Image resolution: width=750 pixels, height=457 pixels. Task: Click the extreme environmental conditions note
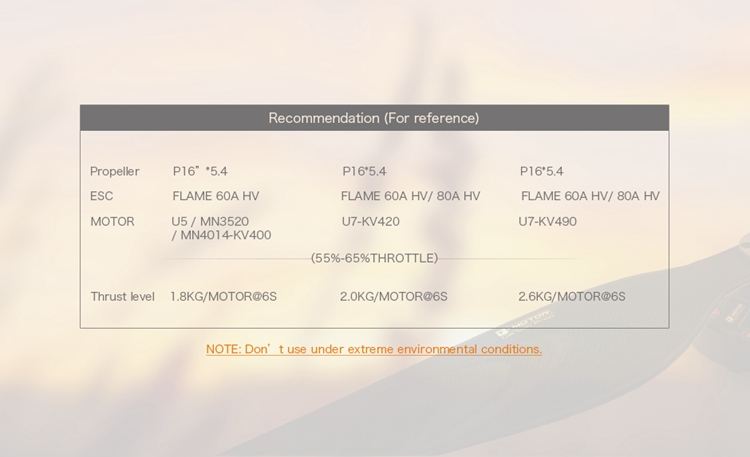[x=374, y=349]
